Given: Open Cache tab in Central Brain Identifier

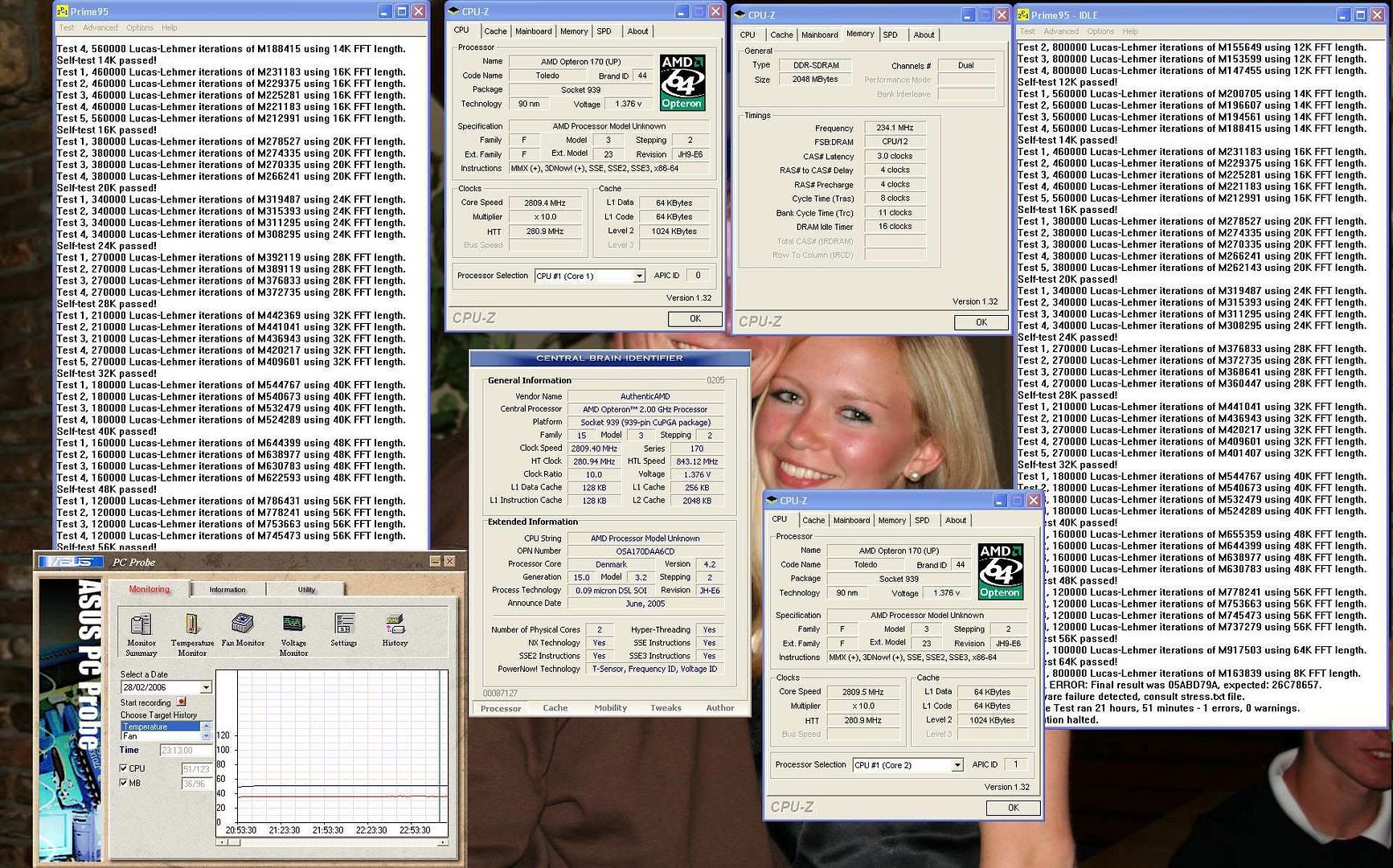Looking at the screenshot, I should pos(555,708).
